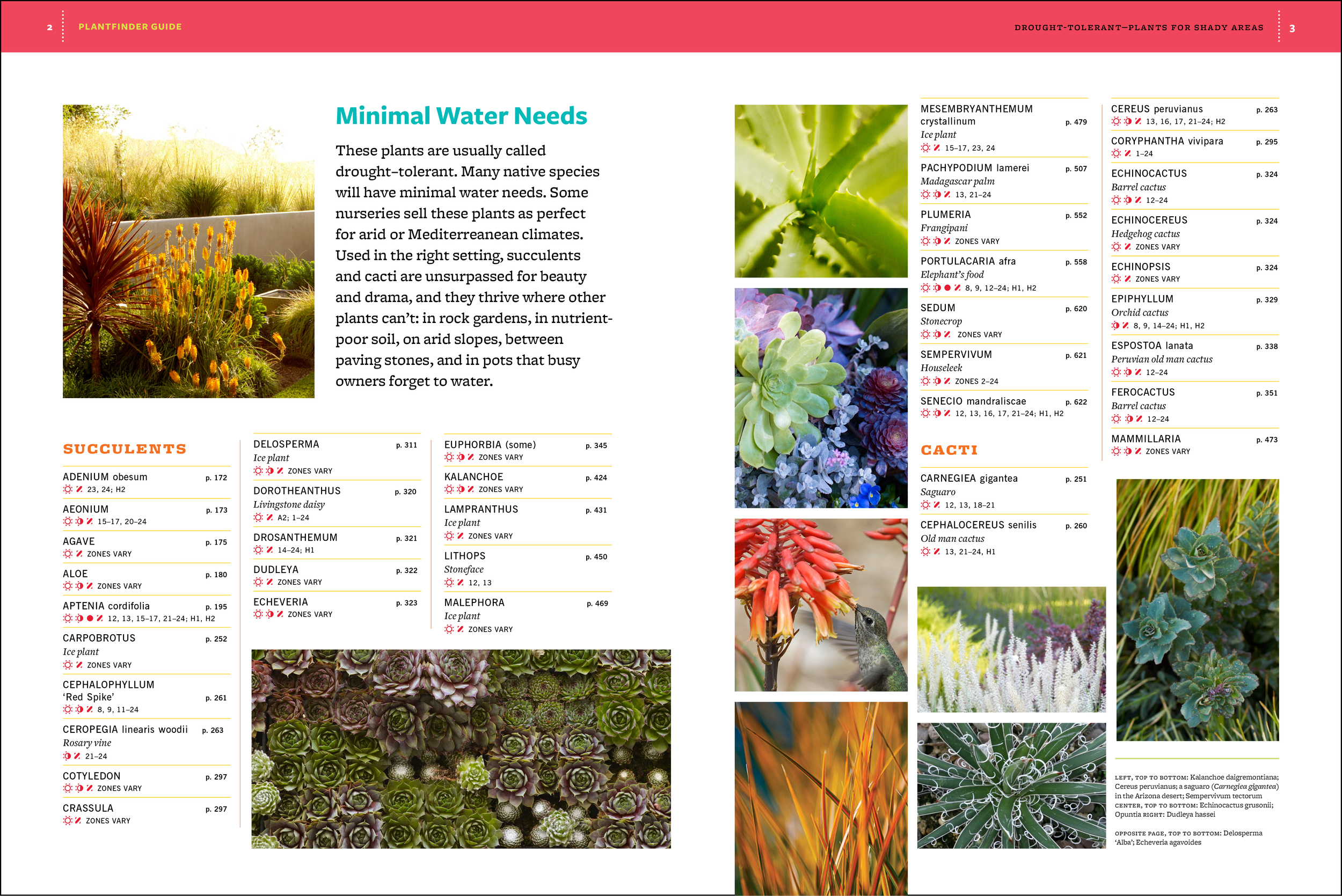Click the 'p. 473' reference beside MAMMILLARIA
Image resolution: width=1342 pixels, height=896 pixels.
[x=1267, y=439]
